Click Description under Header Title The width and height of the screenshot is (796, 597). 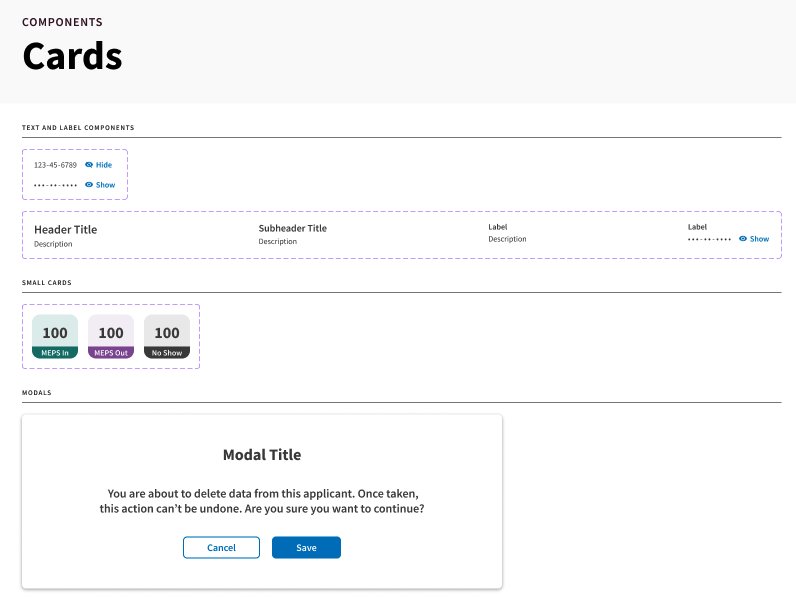[x=53, y=244]
